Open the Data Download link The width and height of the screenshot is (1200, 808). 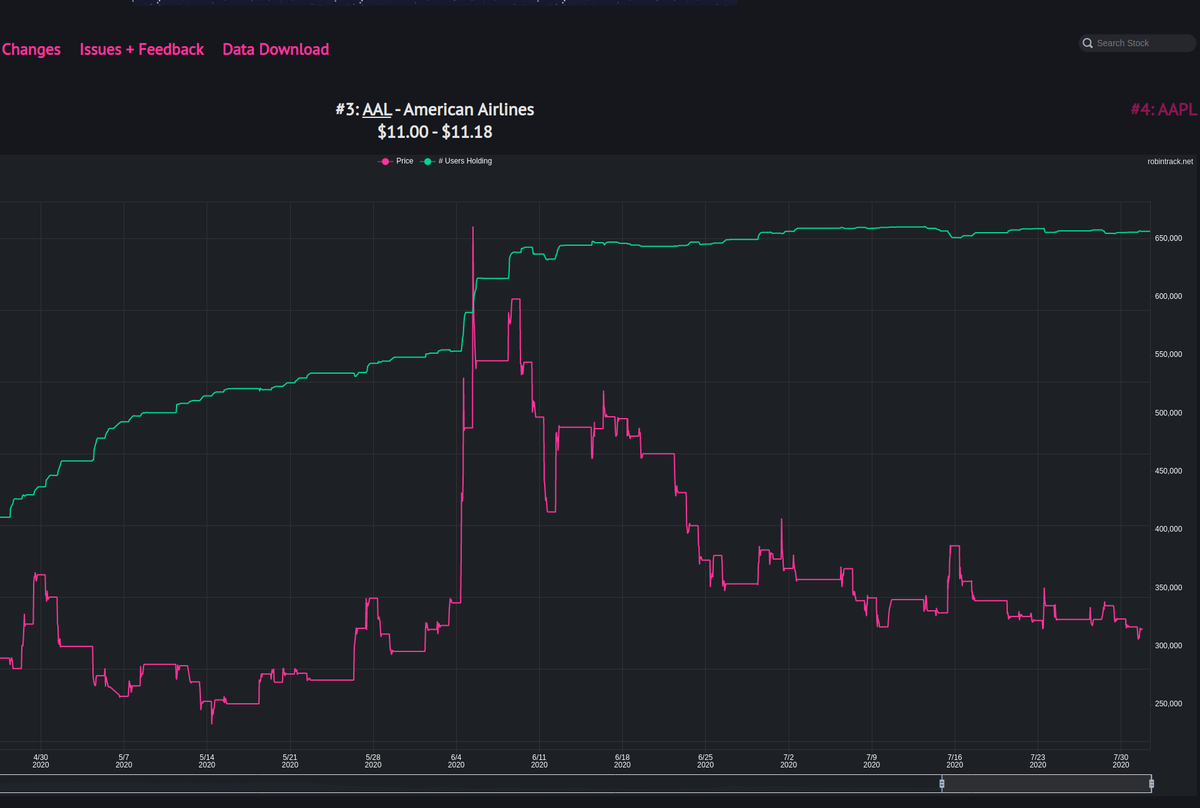276,49
